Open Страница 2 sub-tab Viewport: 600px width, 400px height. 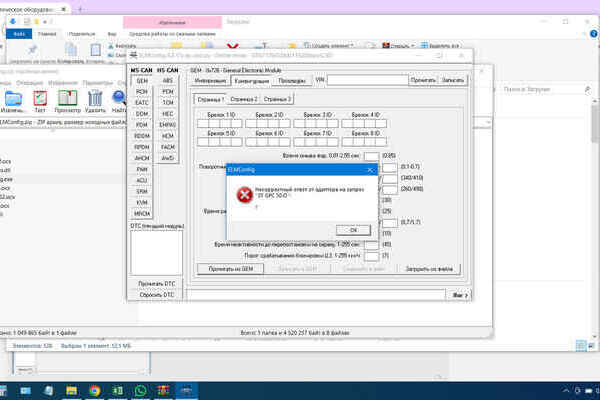coord(244,99)
